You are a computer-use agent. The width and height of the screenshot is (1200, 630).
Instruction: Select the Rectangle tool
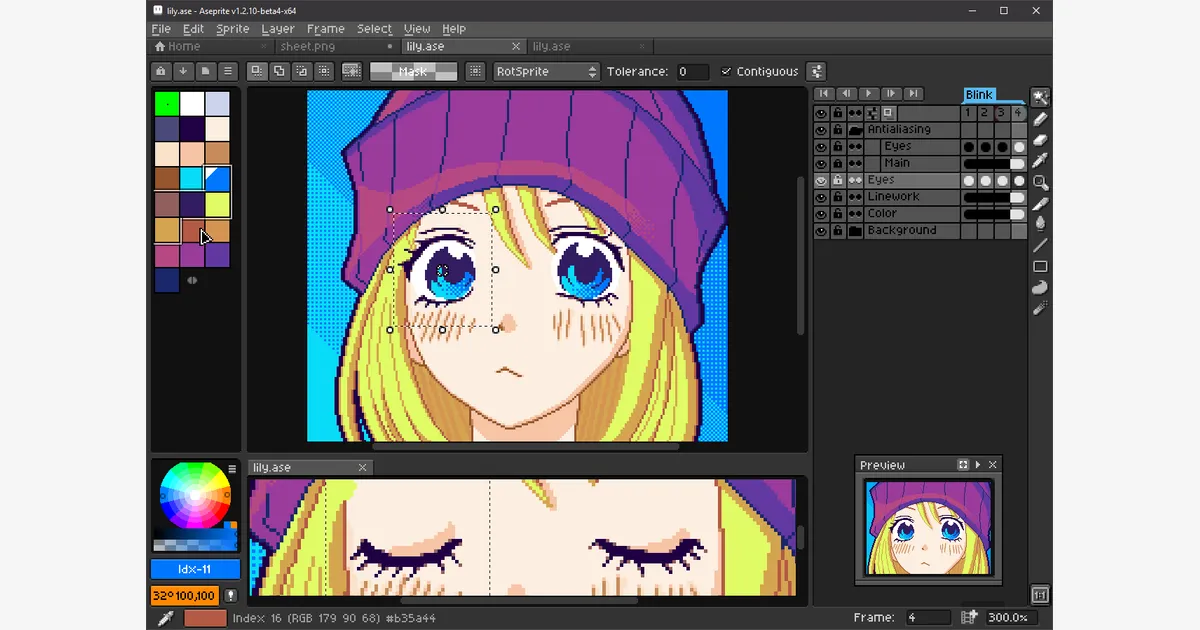[1040, 266]
